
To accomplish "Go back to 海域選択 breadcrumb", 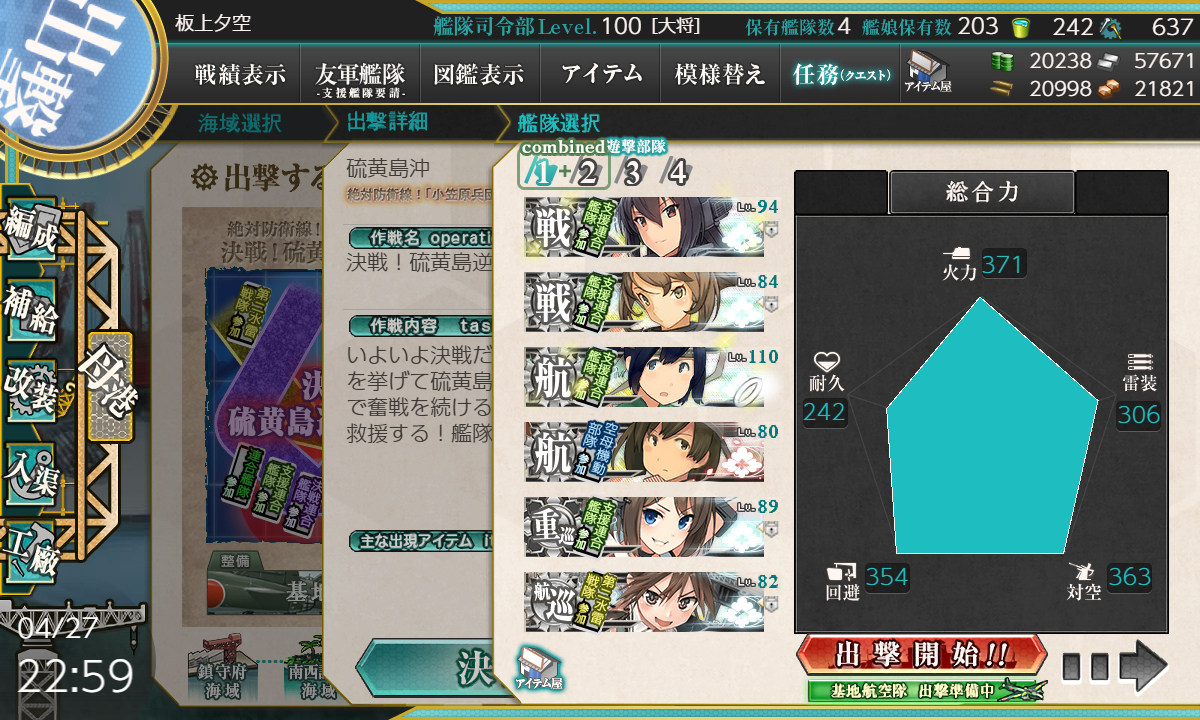I will (x=240, y=124).
